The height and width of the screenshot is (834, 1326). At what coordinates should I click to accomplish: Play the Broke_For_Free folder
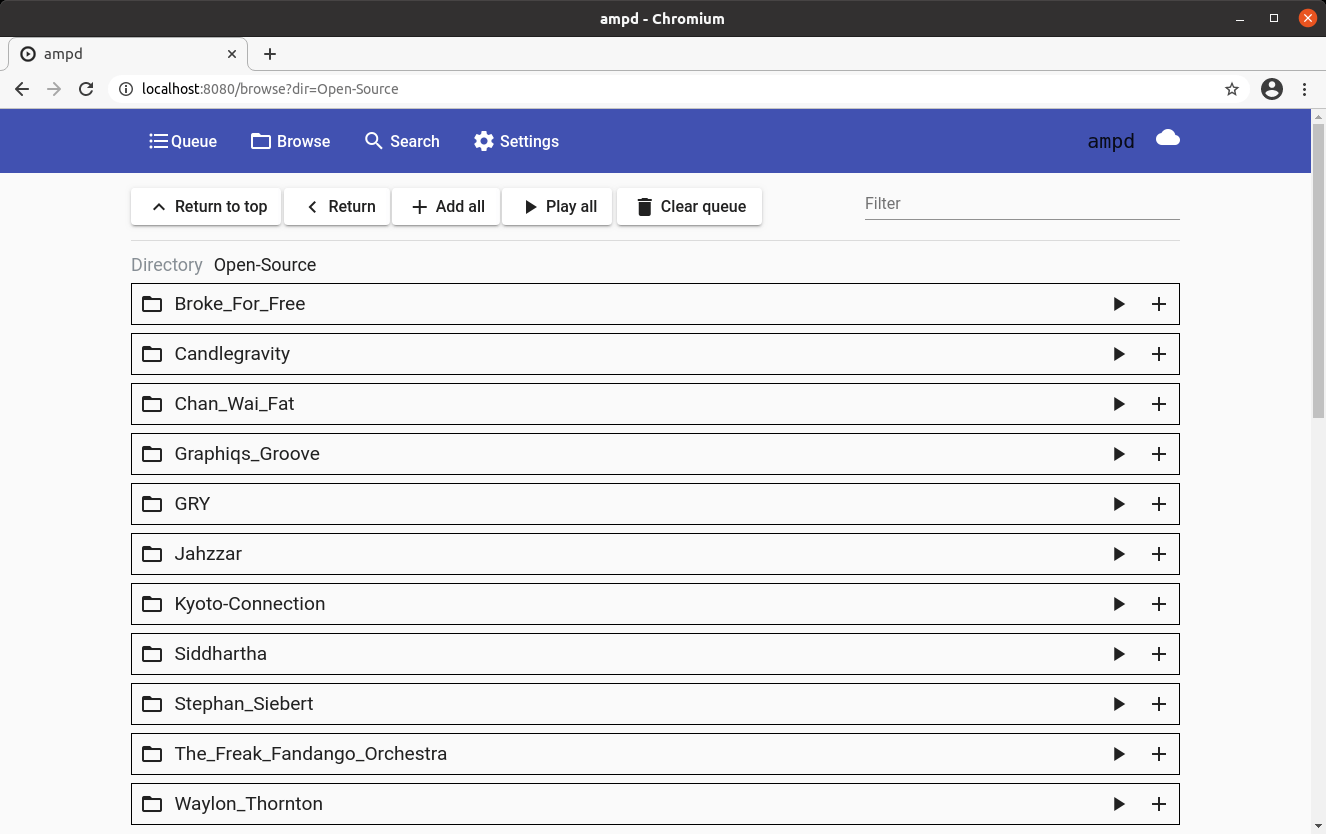pyautogui.click(x=1119, y=304)
